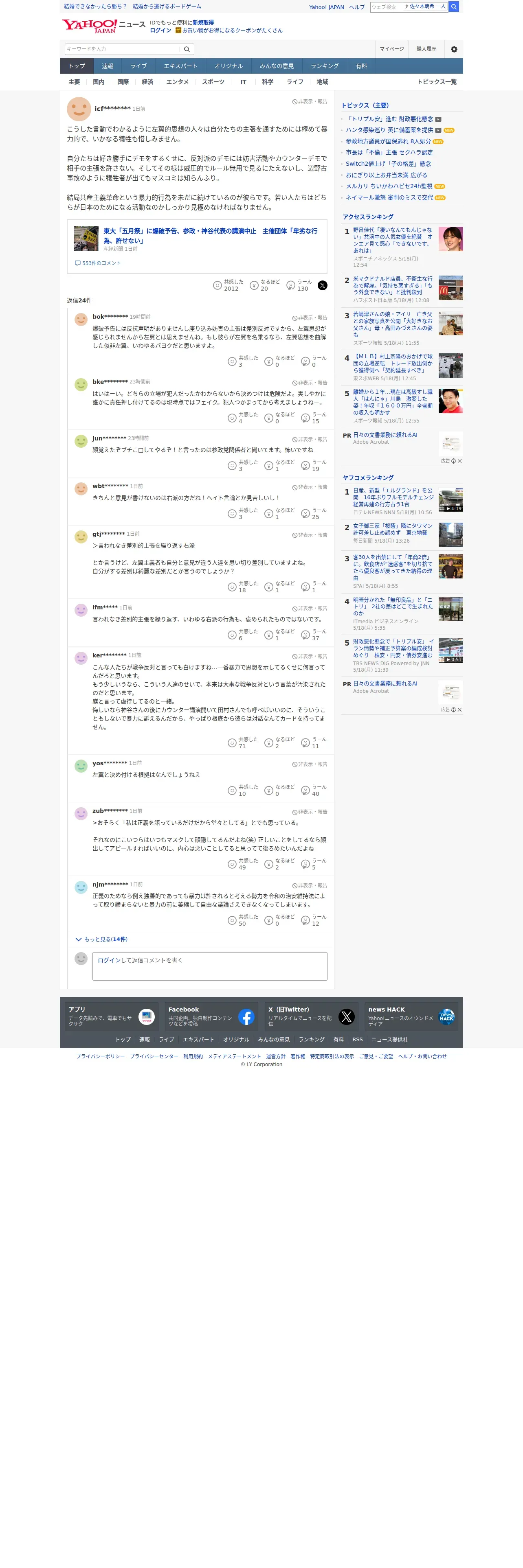Click the RSS link in footer

[357, 1040]
